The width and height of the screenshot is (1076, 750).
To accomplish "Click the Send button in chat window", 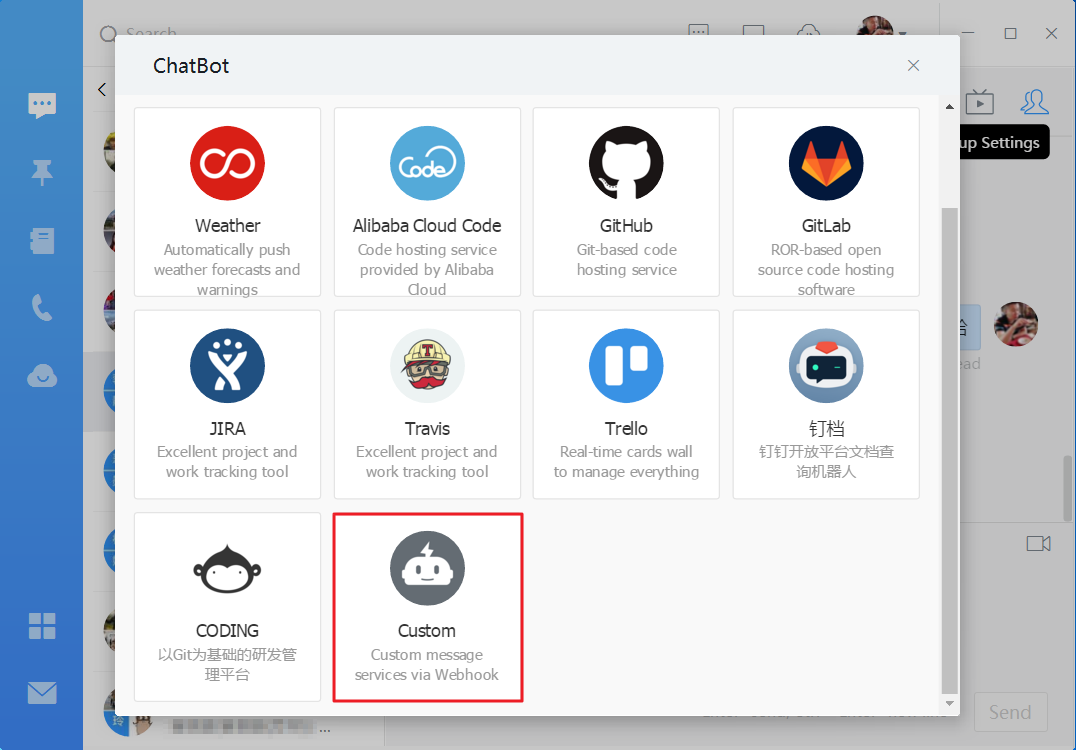I will click(x=1010, y=712).
